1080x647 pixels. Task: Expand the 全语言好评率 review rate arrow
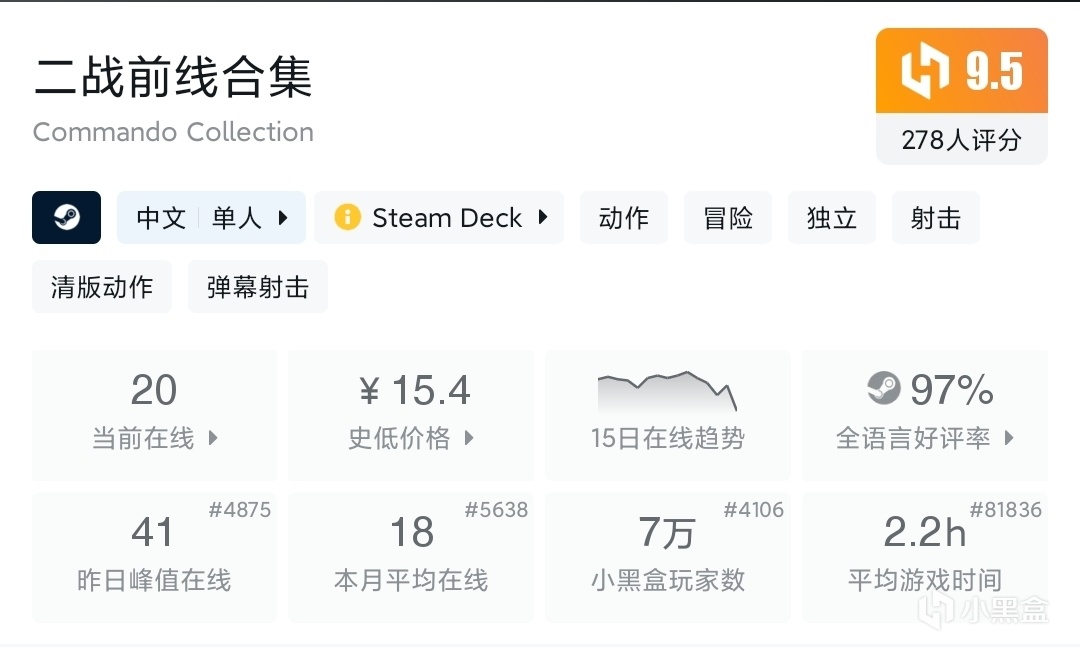(x=1009, y=438)
